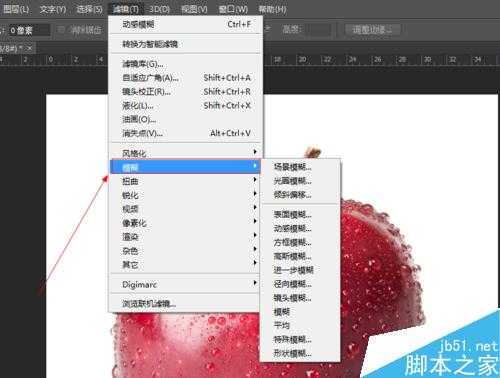Expand the 其它 submenu
This screenshot has height=378, width=500.
(x=186, y=265)
